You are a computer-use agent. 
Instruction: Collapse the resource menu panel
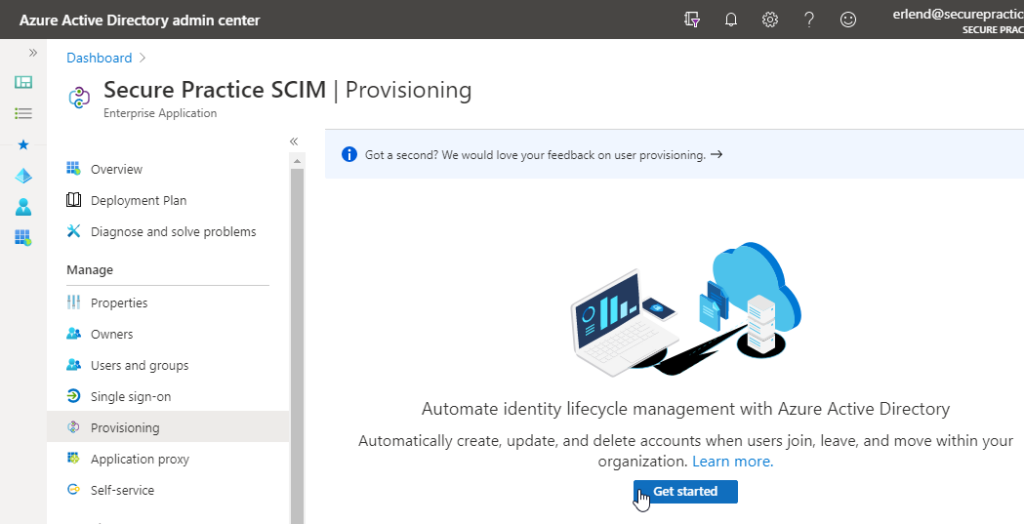pyautogui.click(x=294, y=141)
